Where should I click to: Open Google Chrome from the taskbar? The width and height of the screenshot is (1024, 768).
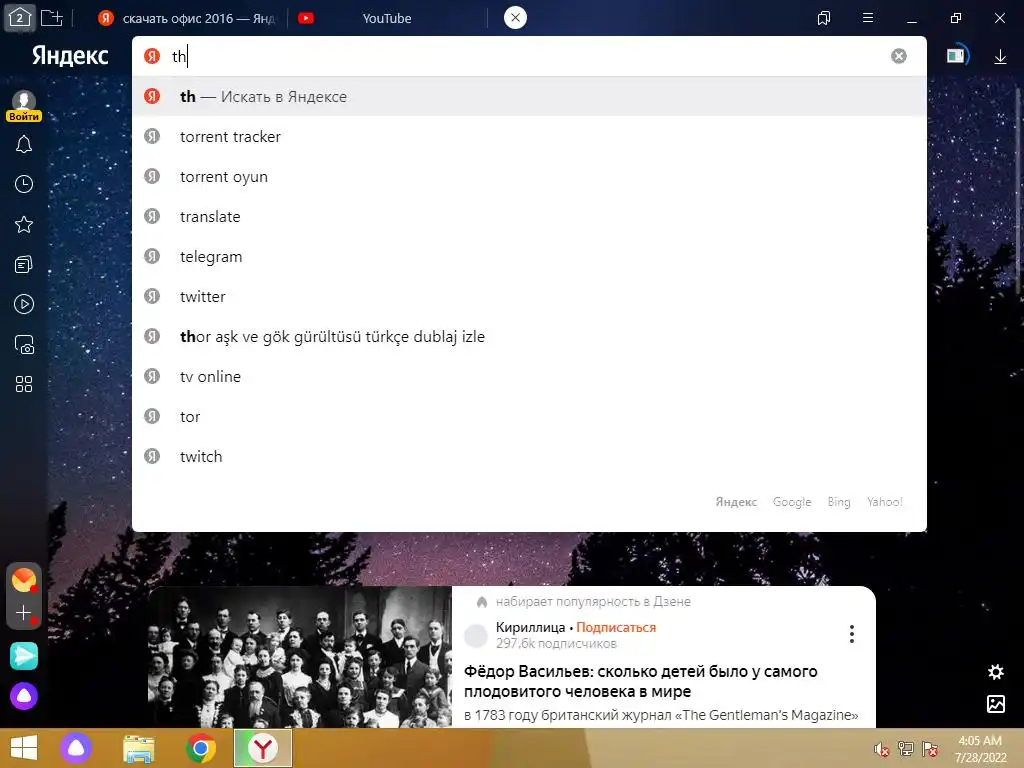(201, 748)
